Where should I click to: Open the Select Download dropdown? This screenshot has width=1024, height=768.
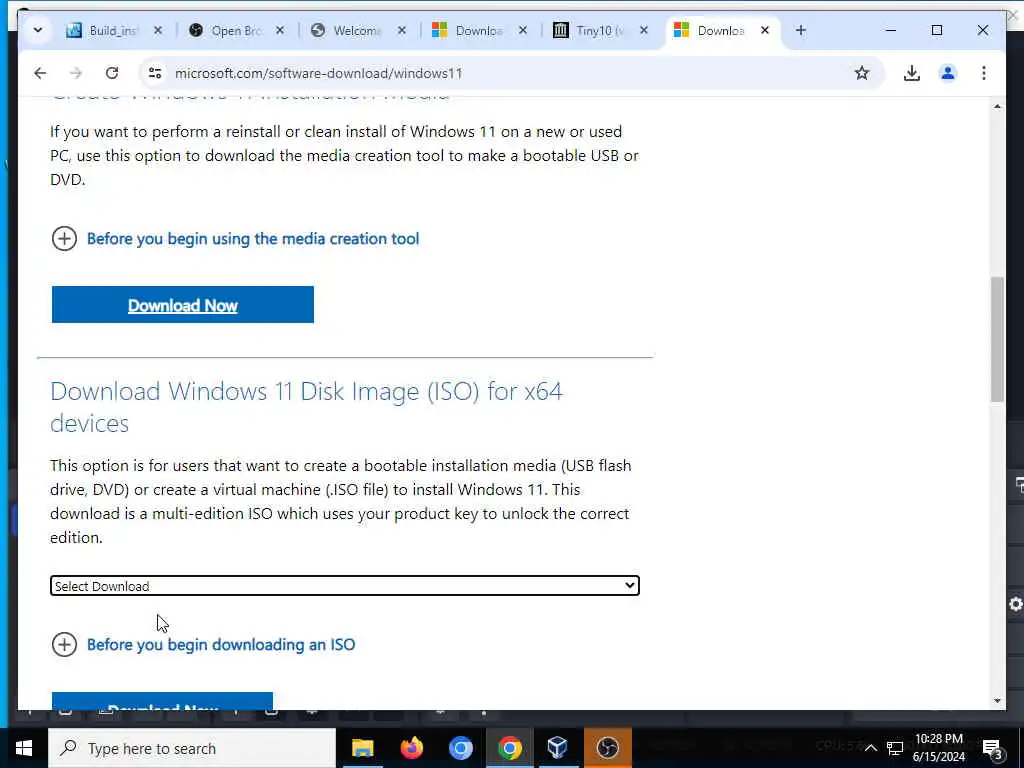coord(345,586)
